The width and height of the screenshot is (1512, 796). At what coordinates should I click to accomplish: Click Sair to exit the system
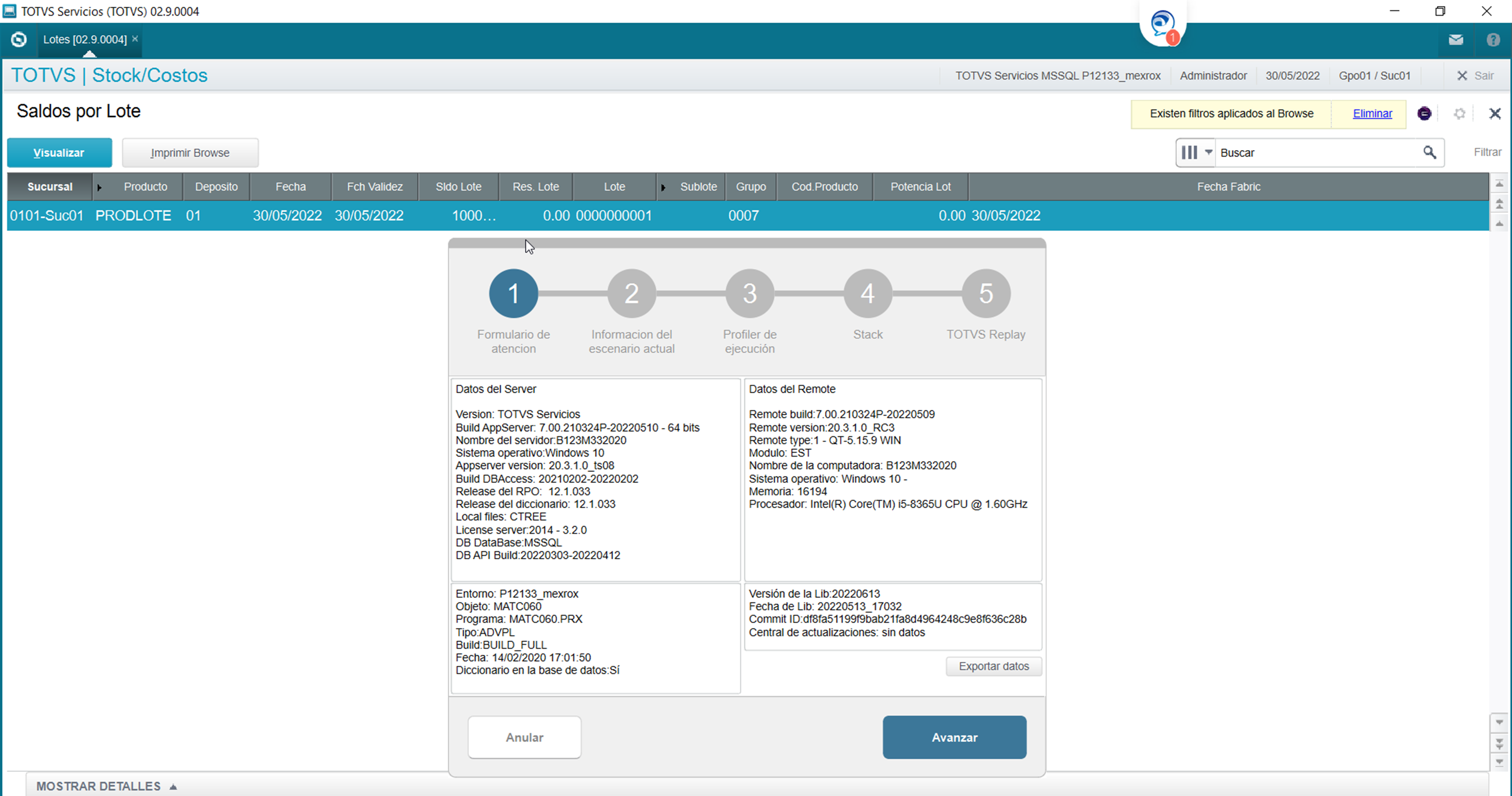[x=1475, y=76]
